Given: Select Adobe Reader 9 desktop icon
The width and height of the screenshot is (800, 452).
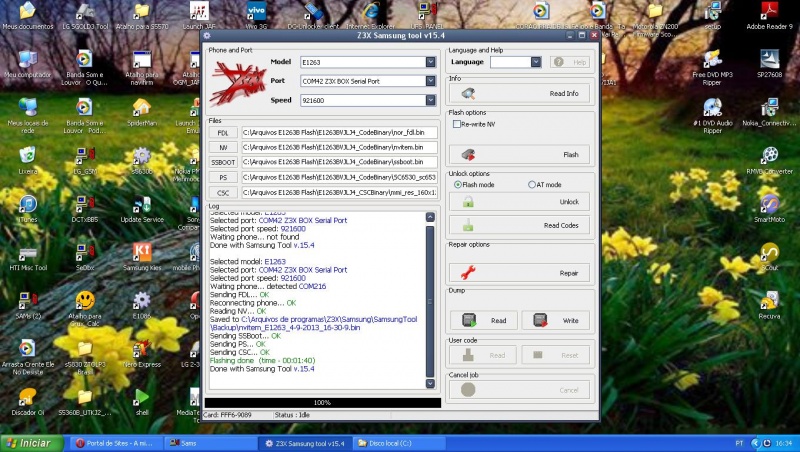Looking at the screenshot, I should [769, 15].
